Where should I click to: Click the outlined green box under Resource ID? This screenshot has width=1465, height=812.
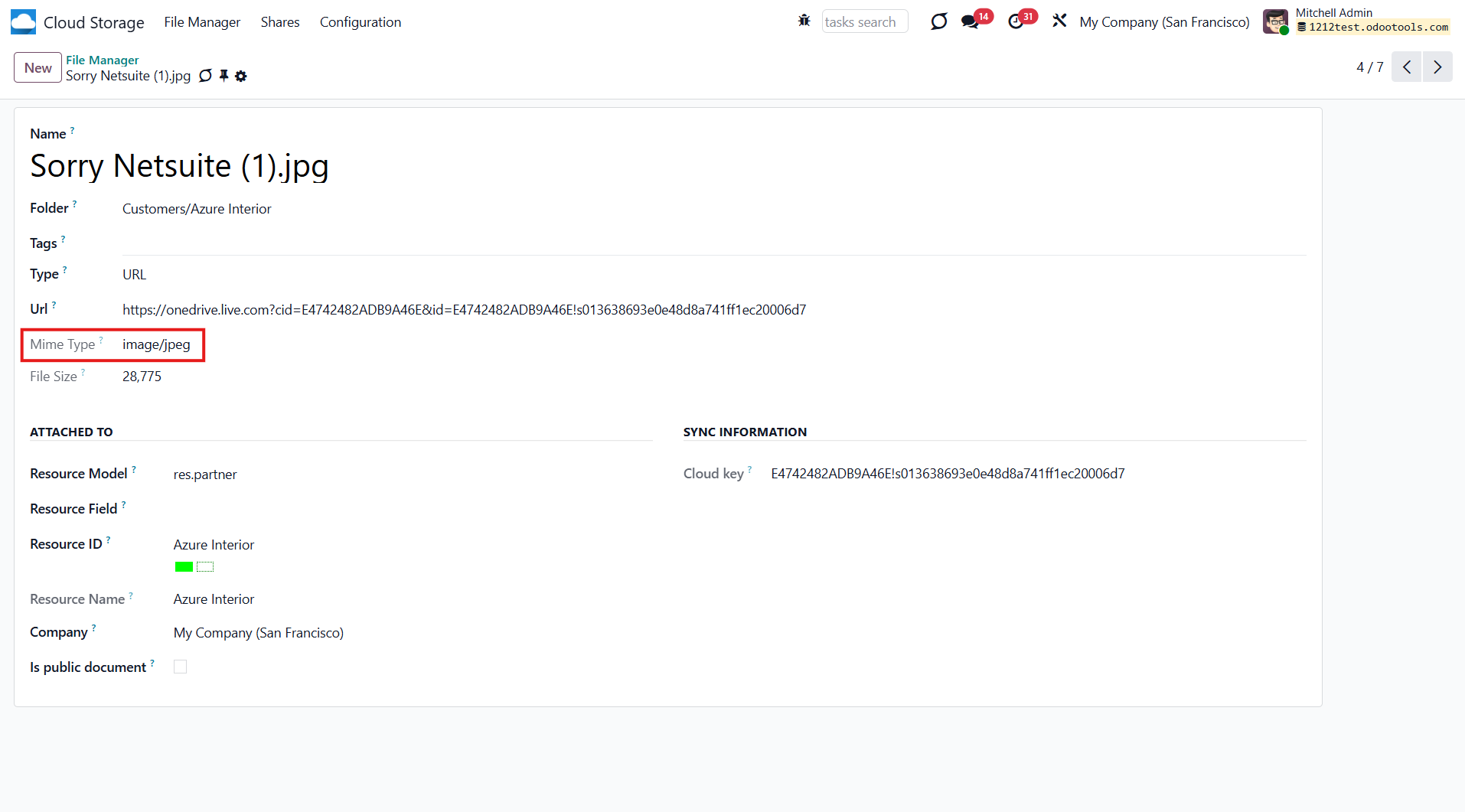(x=205, y=567)
